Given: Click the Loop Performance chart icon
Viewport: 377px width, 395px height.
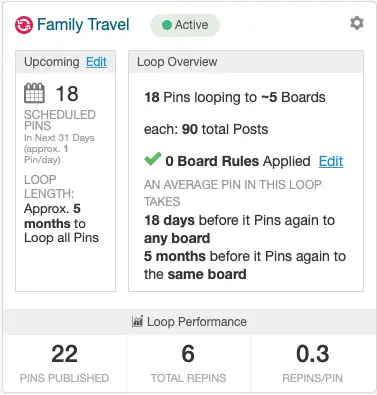Looking at the screenshot, I should 137,321.
